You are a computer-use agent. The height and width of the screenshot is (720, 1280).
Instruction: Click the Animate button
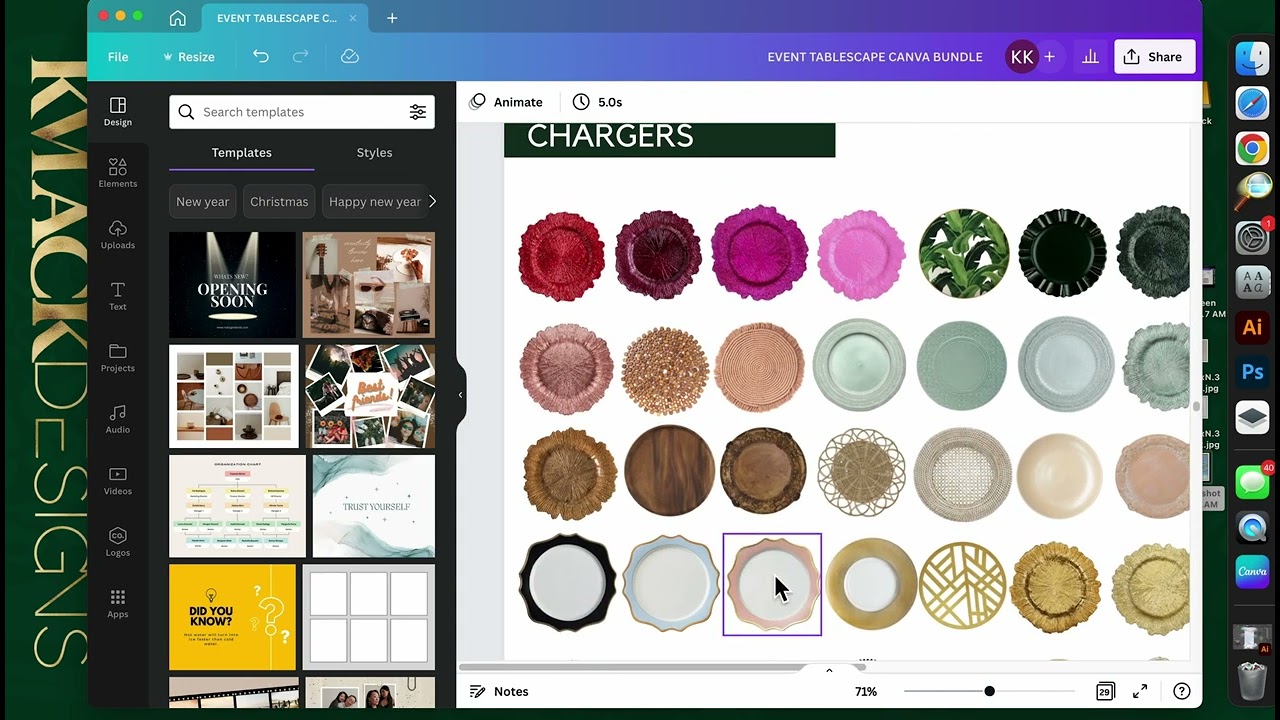click(506, 102)
